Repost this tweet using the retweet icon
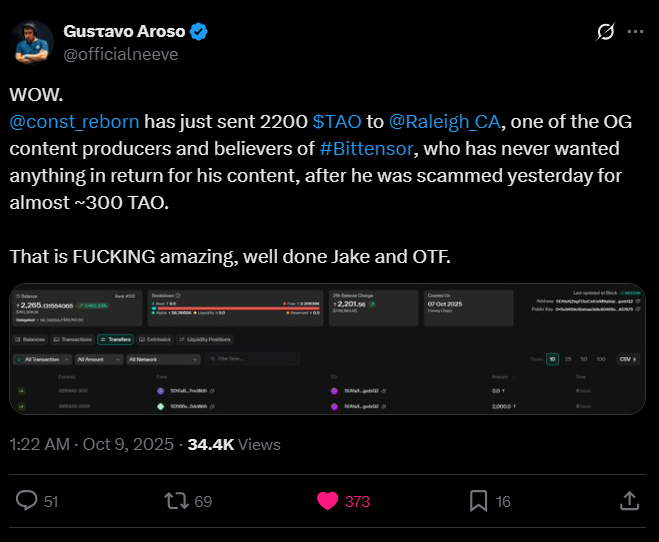 tap(176, 501)
